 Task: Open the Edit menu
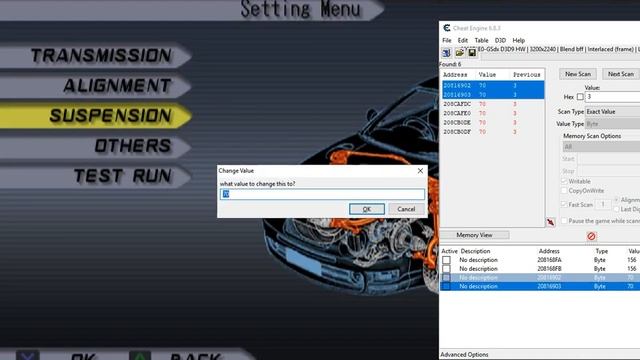(x=462, y=40)
